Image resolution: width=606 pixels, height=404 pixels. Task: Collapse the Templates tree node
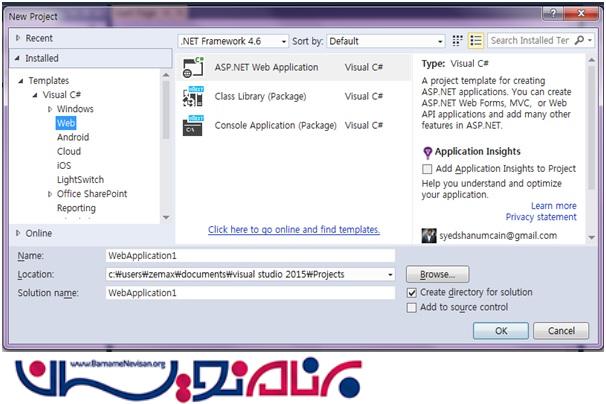pos(21,81)
